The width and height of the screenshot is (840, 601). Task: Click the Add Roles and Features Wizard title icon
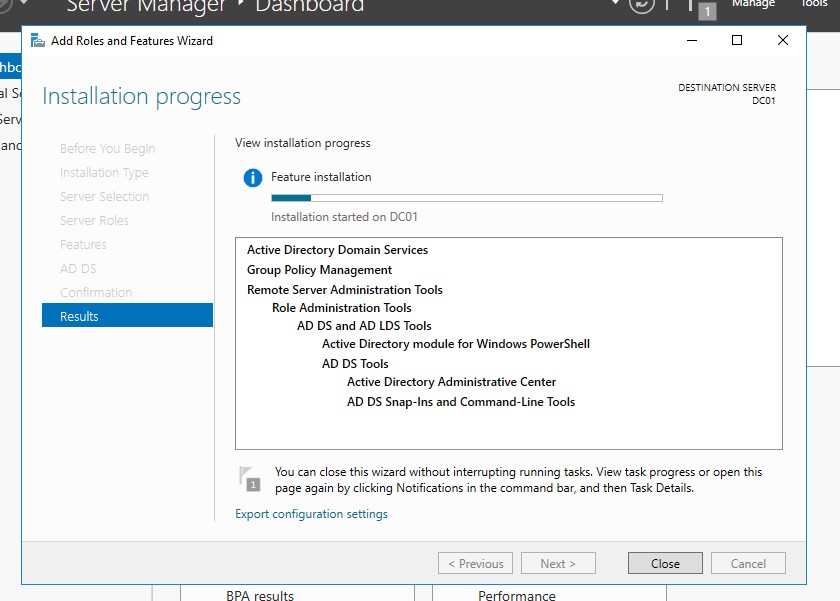(38, 41)
